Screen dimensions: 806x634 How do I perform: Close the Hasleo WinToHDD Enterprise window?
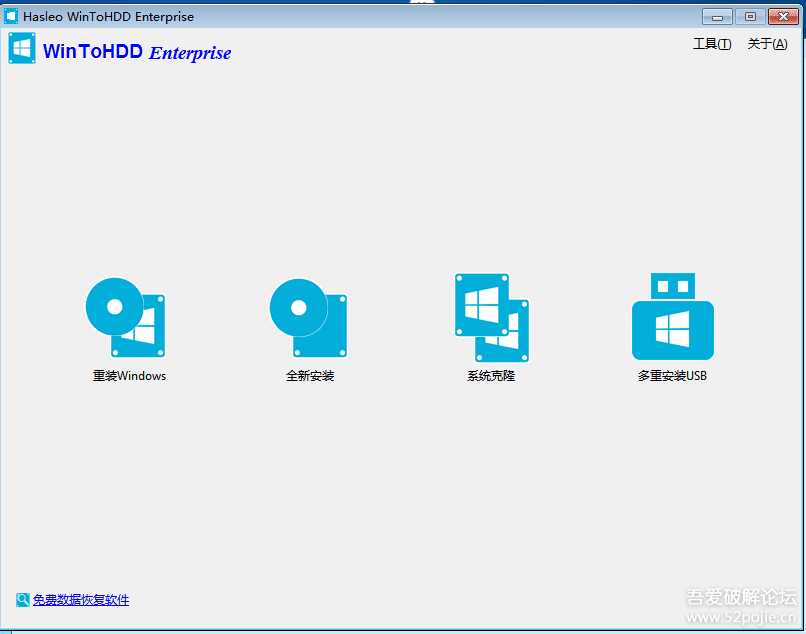[x=782, y=16]
